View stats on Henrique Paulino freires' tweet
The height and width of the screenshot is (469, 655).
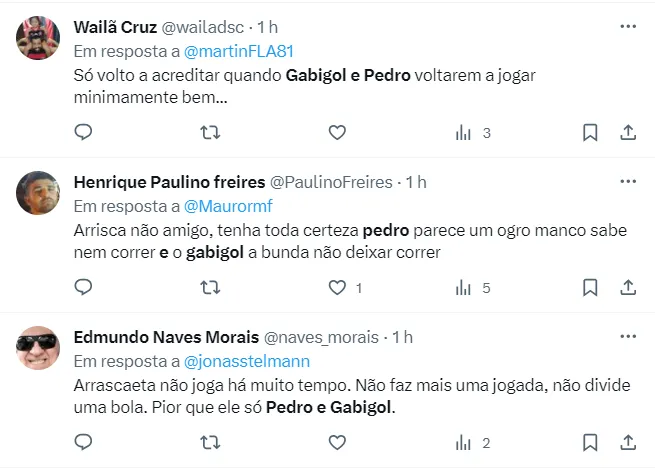point(463,288)
